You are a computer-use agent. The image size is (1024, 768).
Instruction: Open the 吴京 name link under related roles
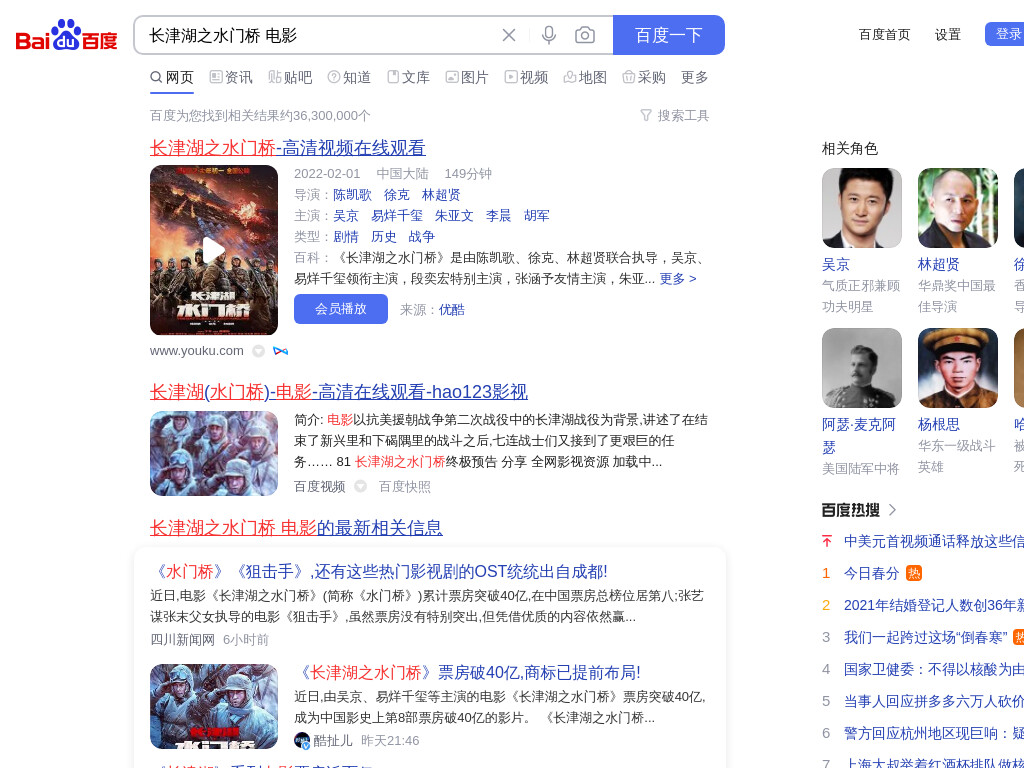pyautogui.click(x=836, y=264)
